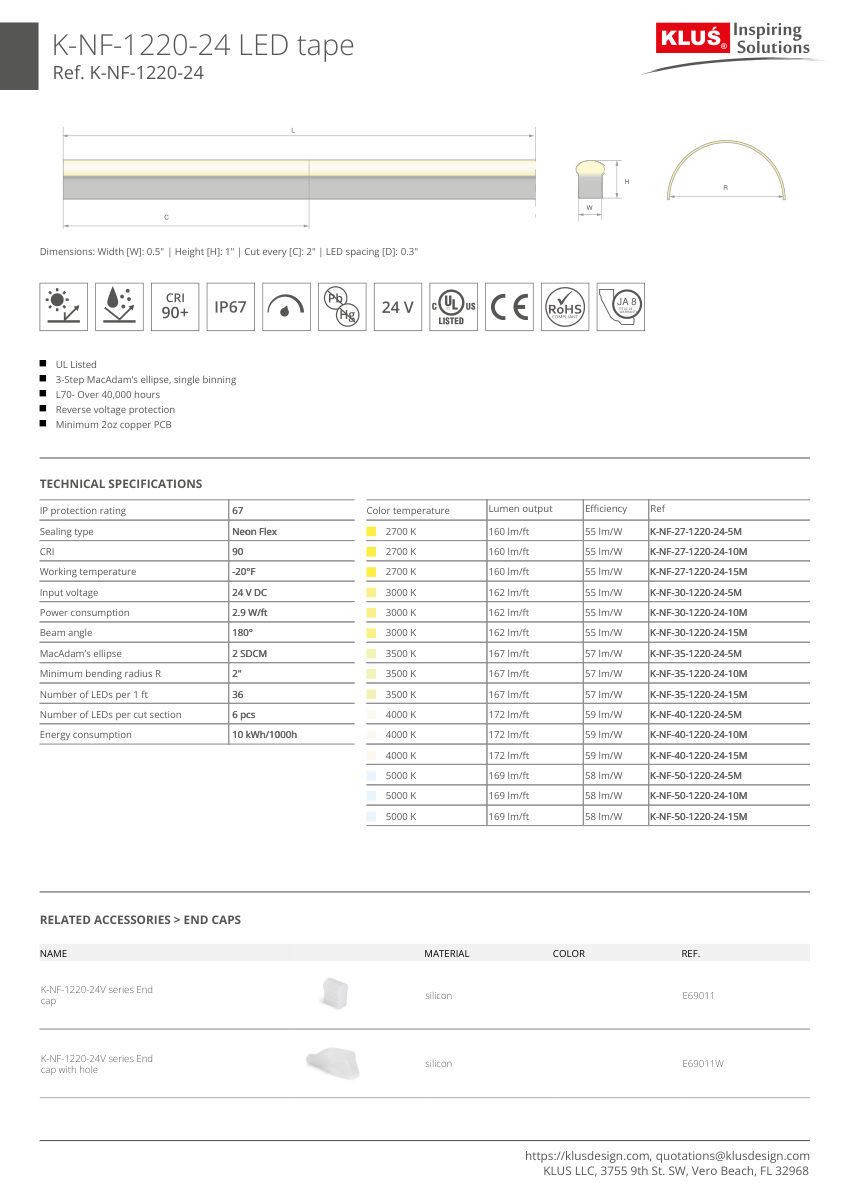
Task: Click the 24 V icon
Action: [x=397, y=307]
